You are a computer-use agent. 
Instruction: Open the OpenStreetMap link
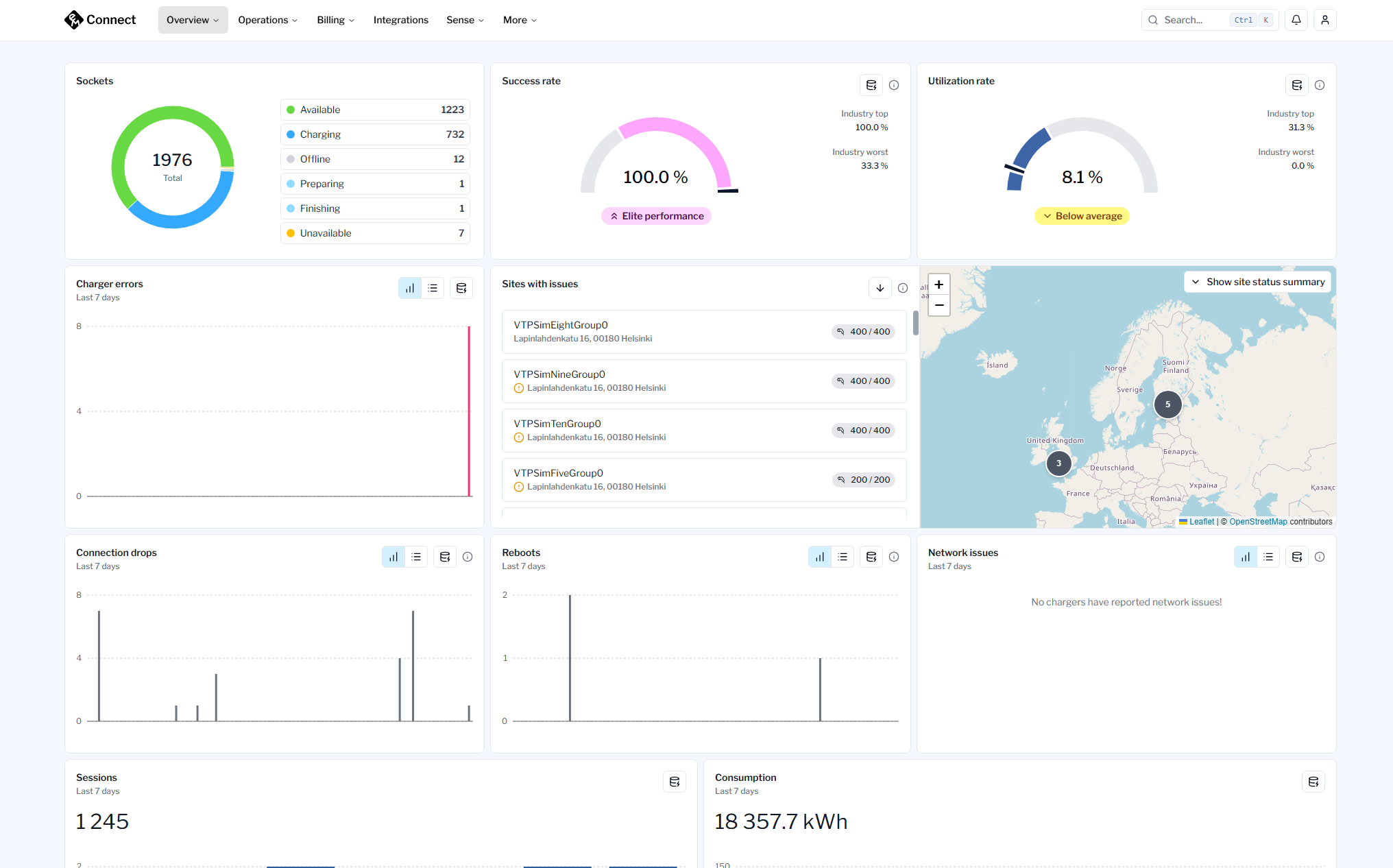pyautogui.click(x=1258, y=522)
